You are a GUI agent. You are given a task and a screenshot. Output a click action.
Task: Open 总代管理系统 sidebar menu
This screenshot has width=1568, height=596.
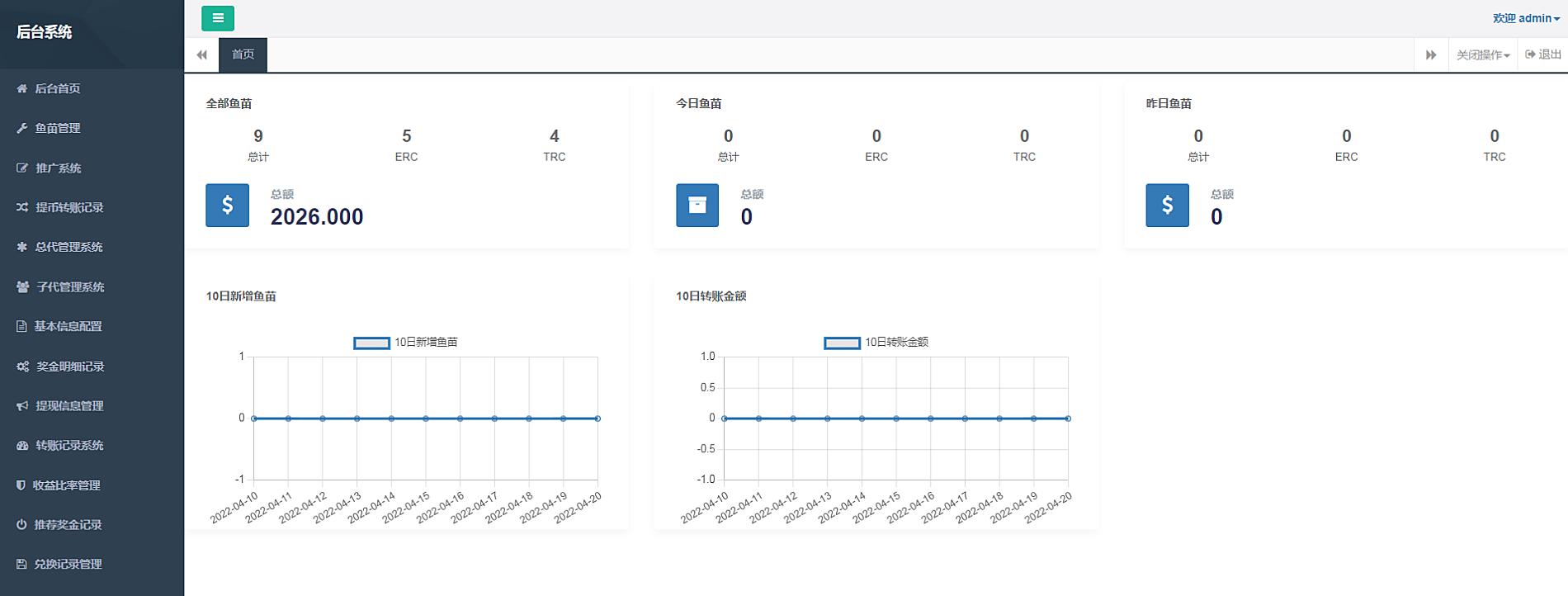tap(68, 247)
